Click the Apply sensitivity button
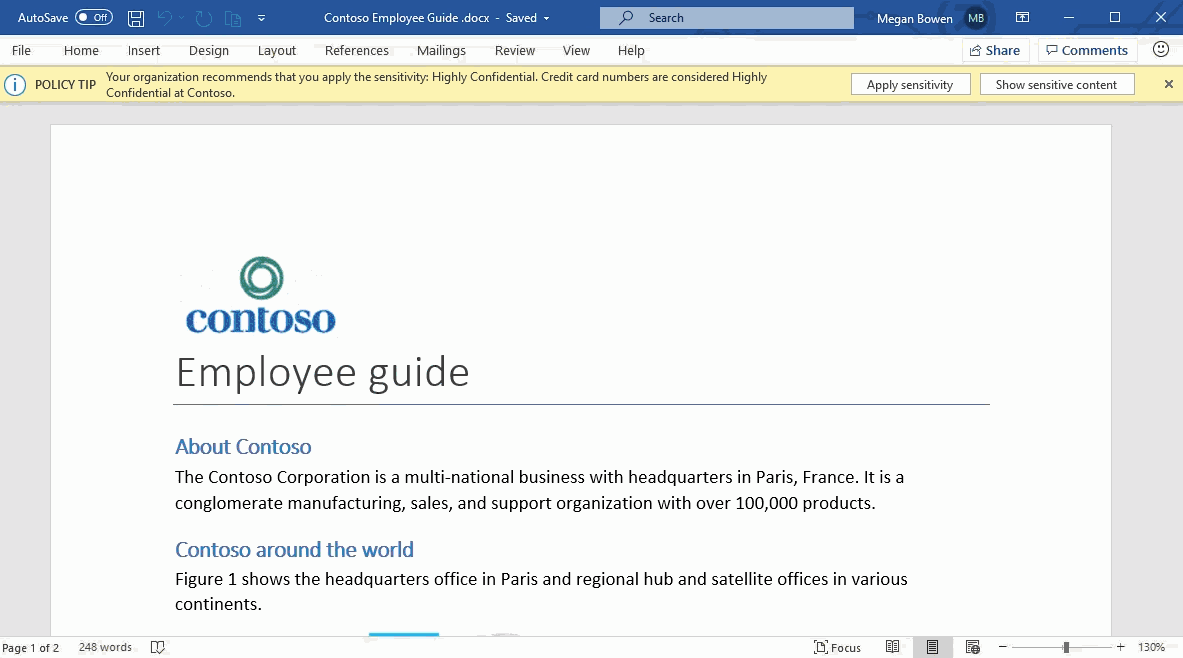The image size is (1183, 658). (x=910, y=84)
